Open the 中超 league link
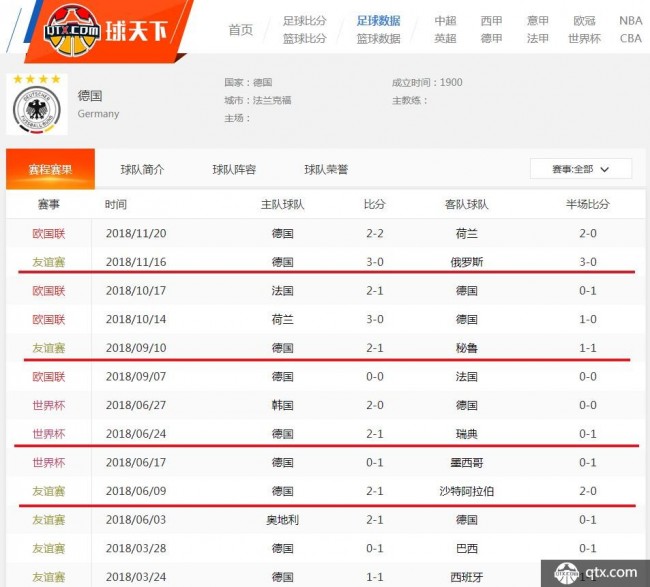The height and width of the screenshot is (587, 650). coord(445,21)
